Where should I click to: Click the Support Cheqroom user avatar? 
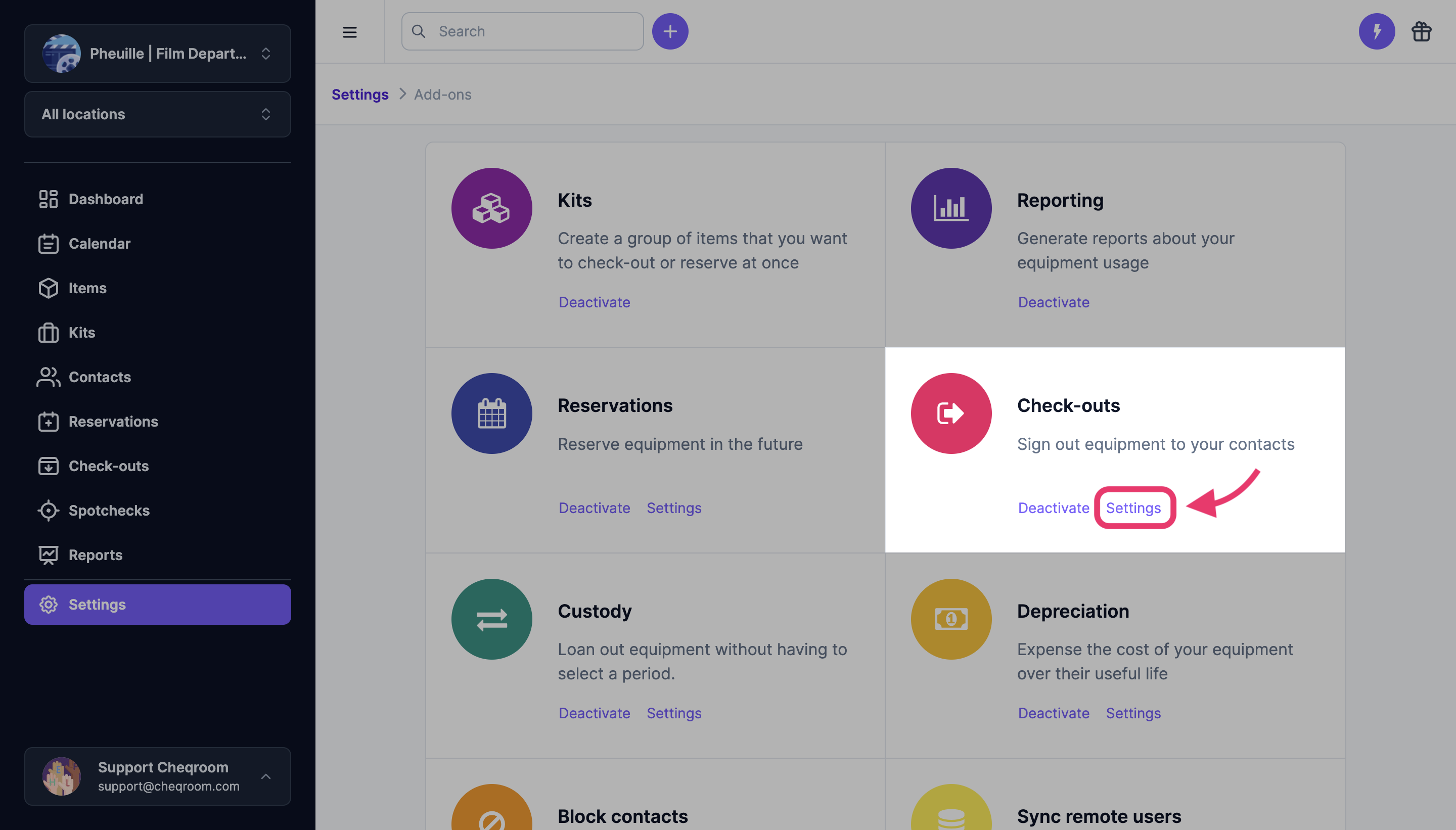tap(62, 776)
